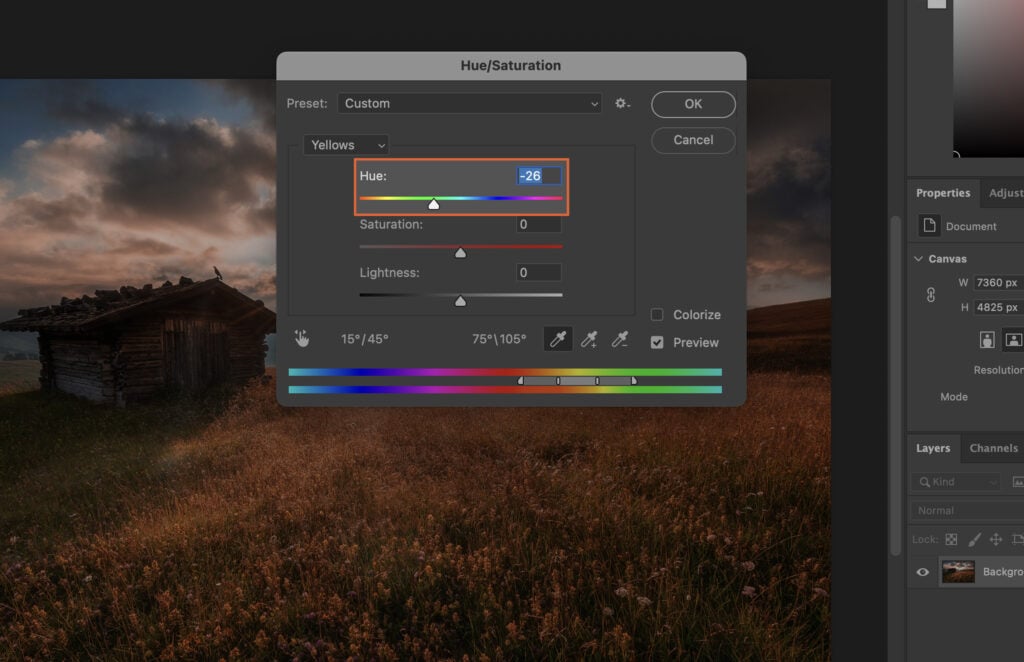
Task: Switch to the Properties panel tab
Action: (x=943, y=192)
